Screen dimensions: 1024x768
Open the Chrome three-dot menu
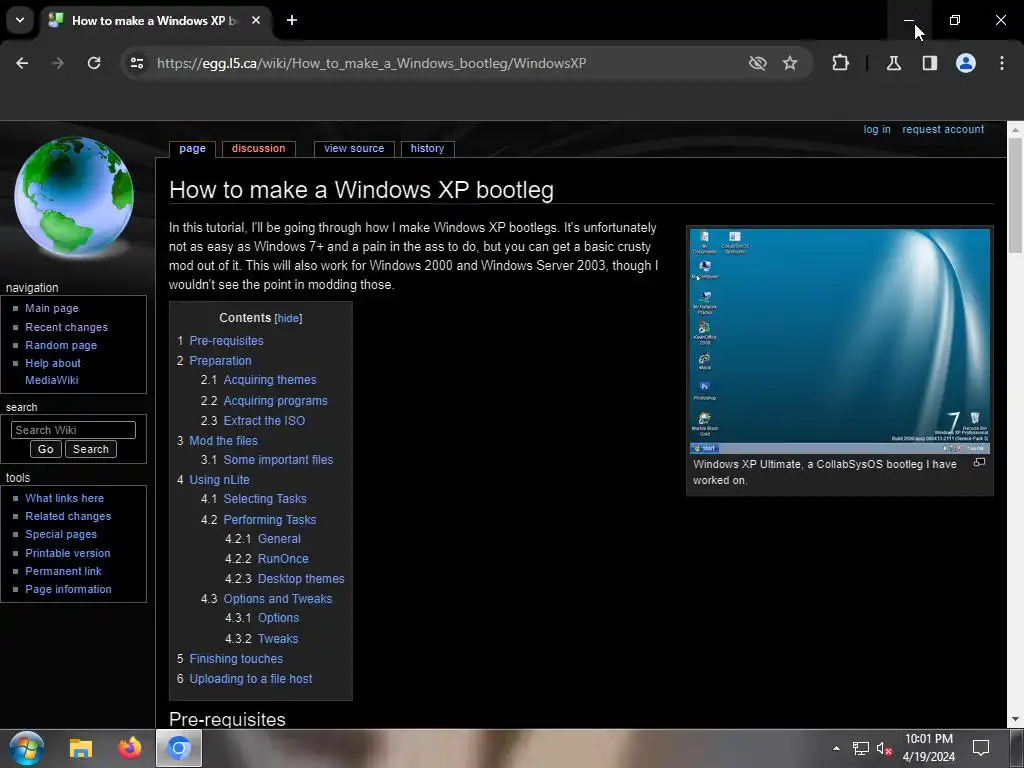1002,63
